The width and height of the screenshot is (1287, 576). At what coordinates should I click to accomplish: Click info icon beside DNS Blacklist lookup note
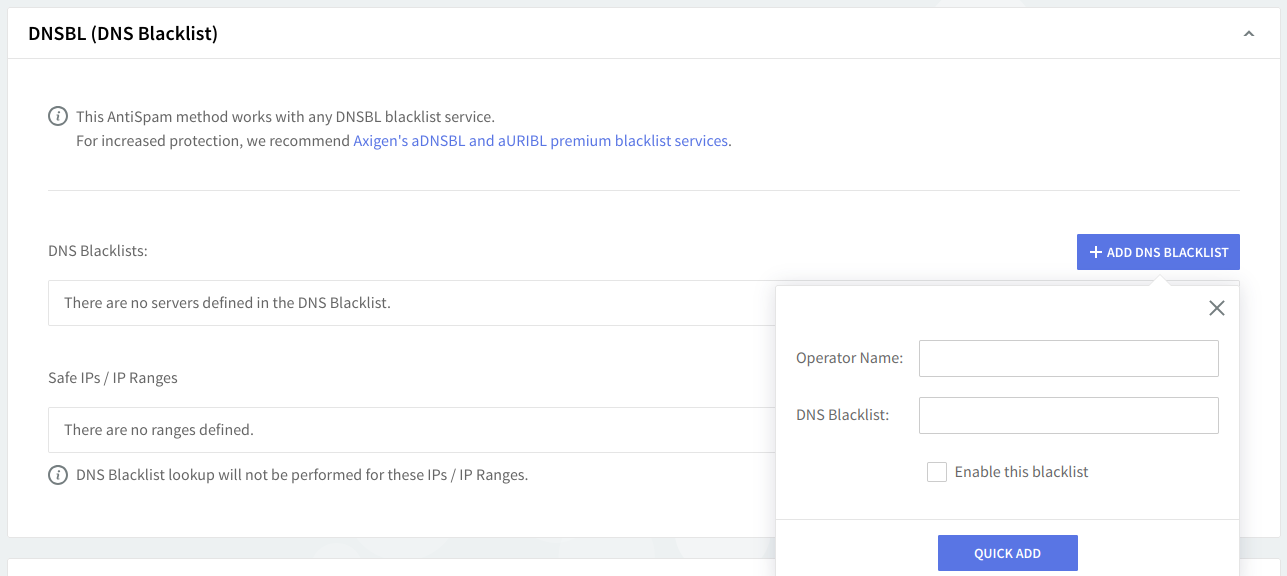pos(59,475)
